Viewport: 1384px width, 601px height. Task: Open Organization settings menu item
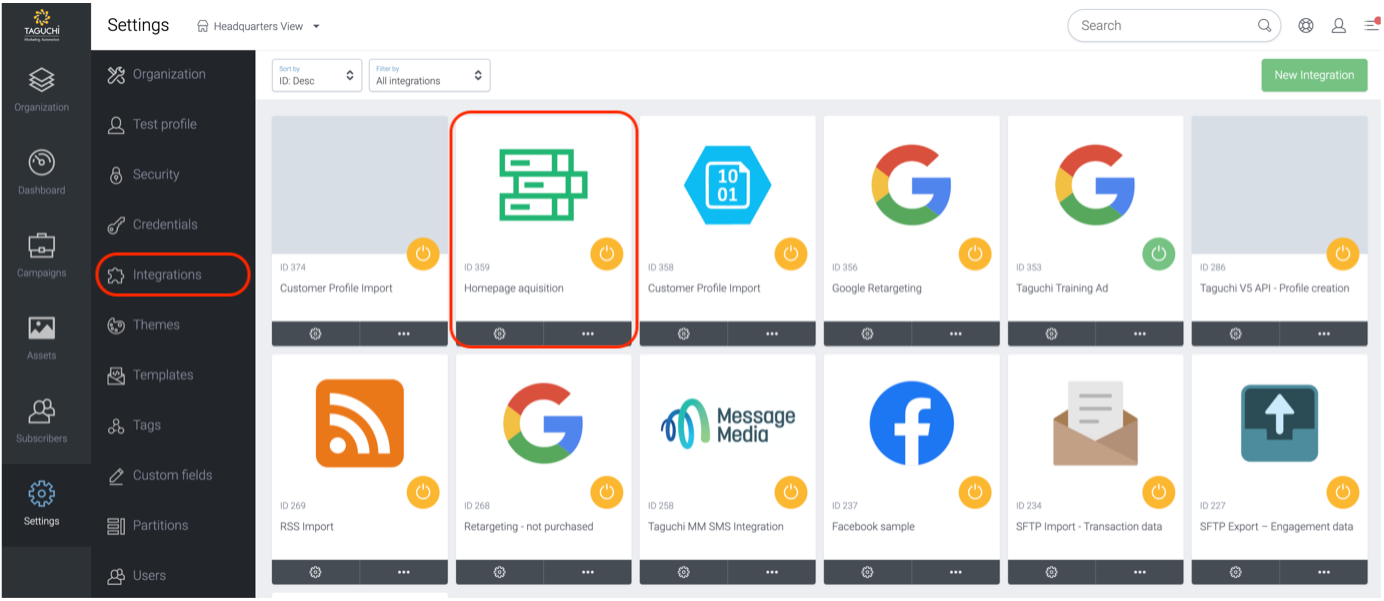(156, 74)
